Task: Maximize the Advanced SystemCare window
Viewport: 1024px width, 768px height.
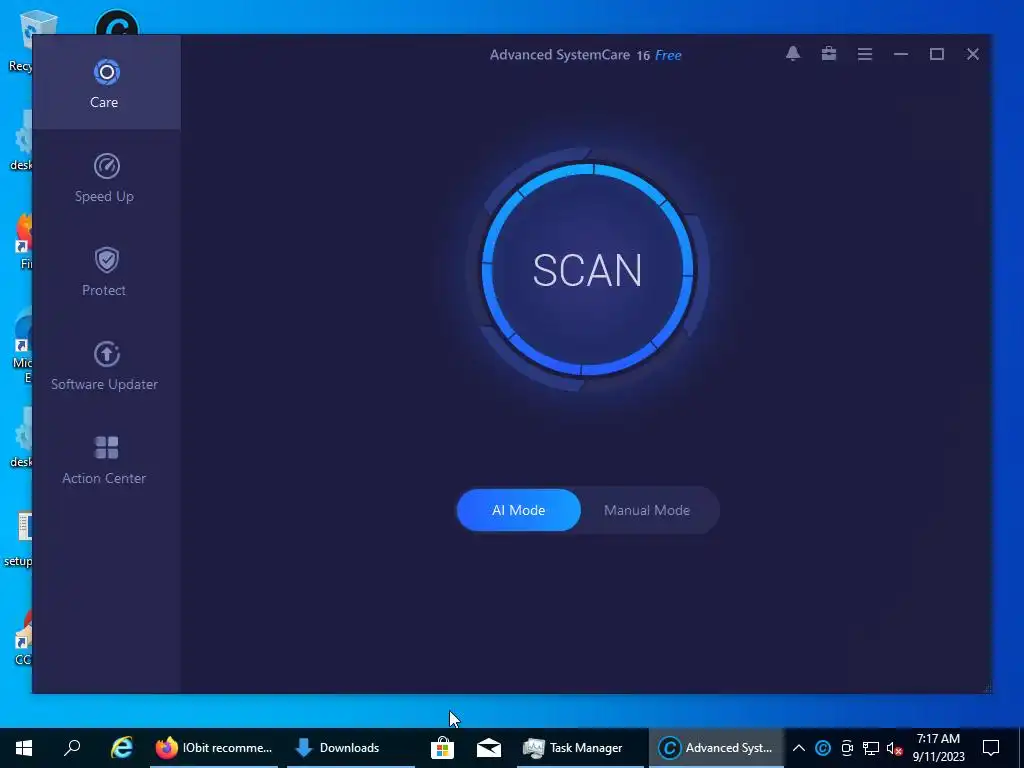Action: click(936, 54)
